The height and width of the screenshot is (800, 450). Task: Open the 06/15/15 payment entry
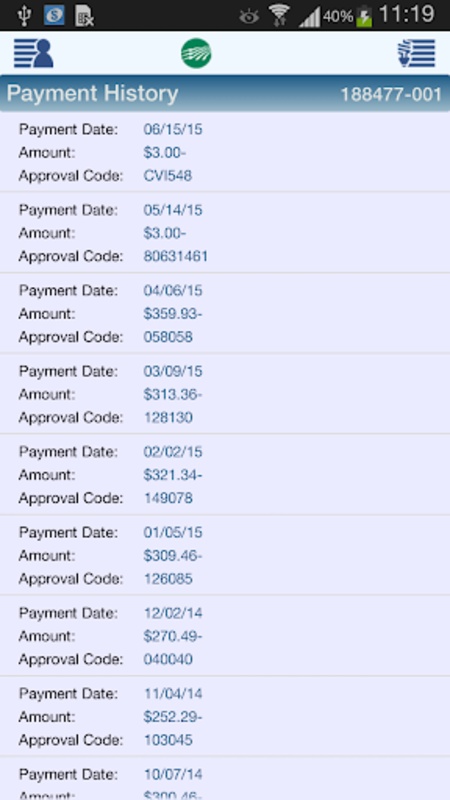[225, 152]
